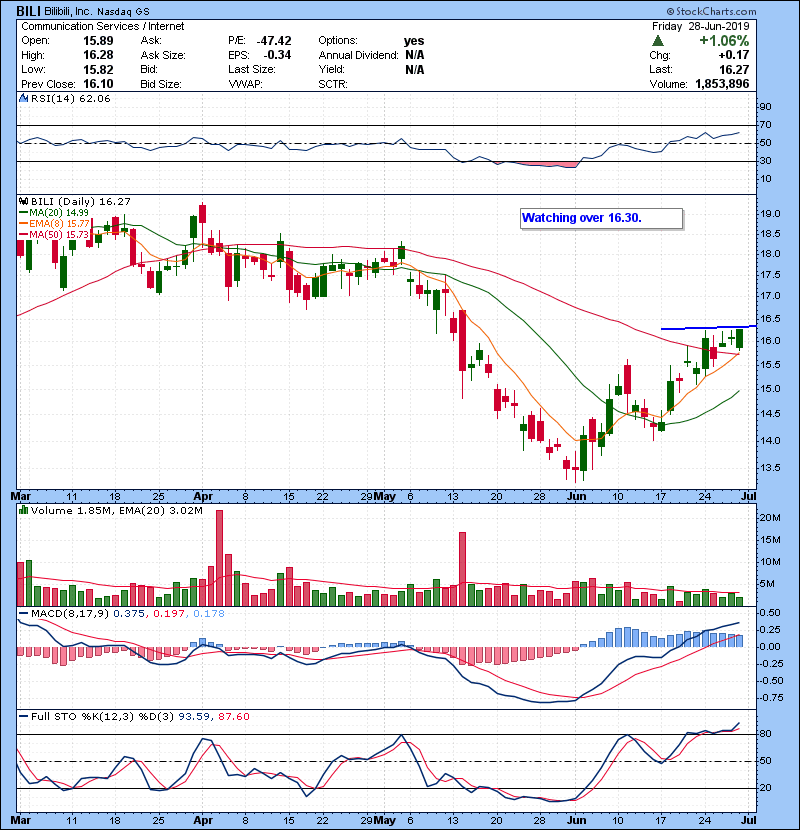This screenshot has height=830, width=800.
Task: Click the Volume value 1,853,896
Action: [722, 84]
